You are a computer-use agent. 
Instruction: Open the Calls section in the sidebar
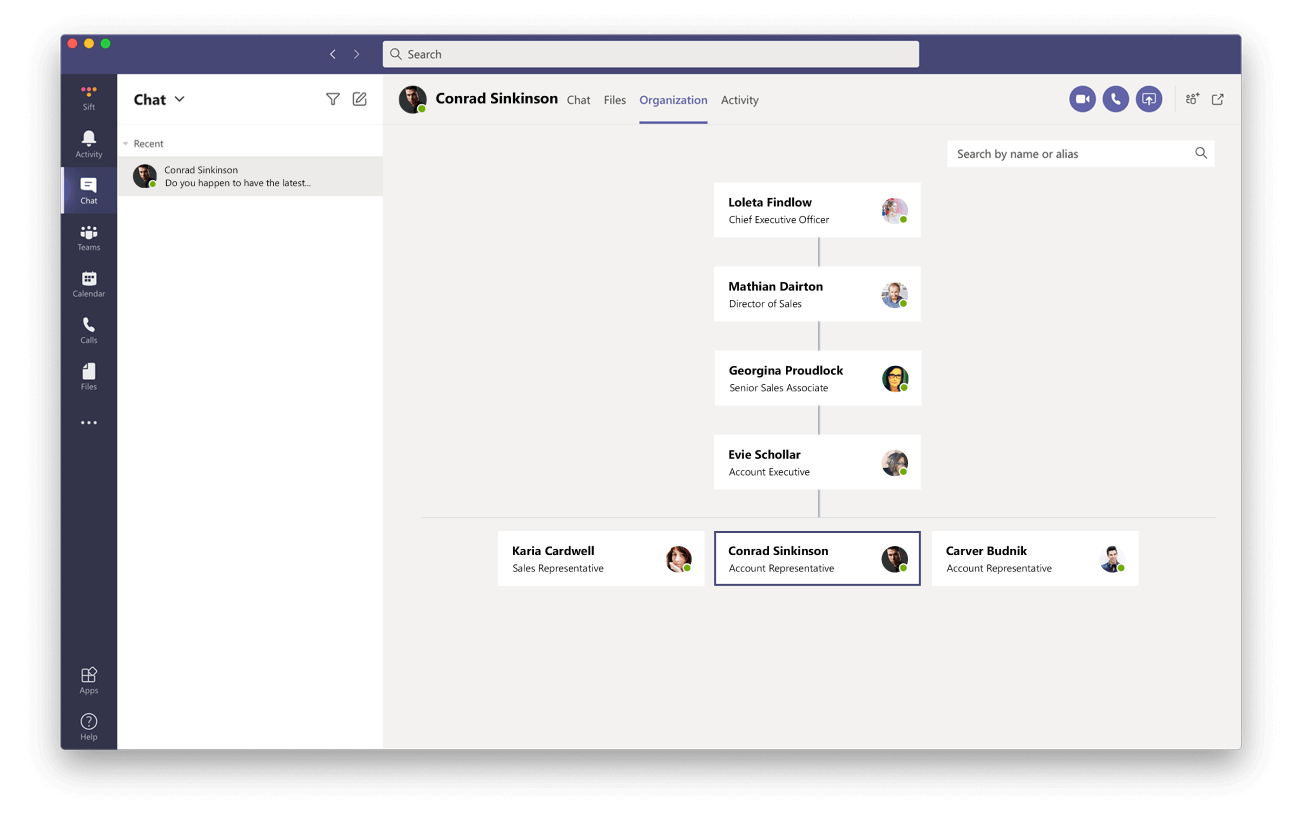[x=88, y=329]
